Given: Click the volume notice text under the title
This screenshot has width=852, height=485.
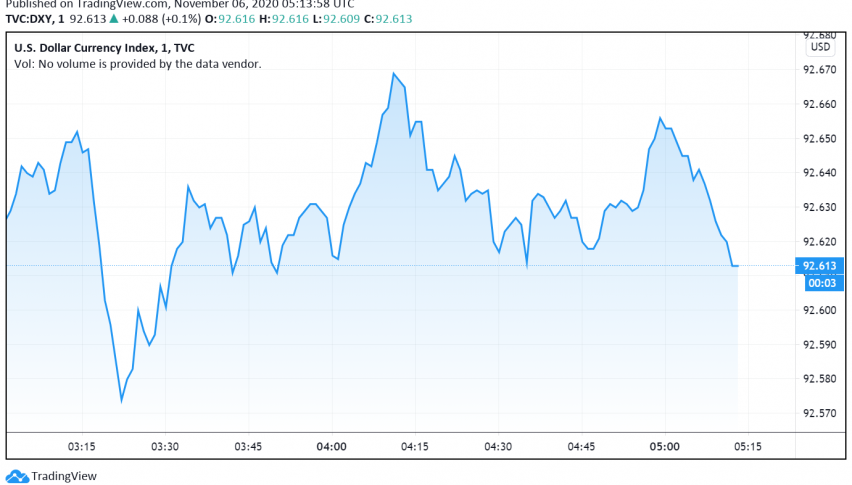Looking at the screenshot, I should pos(137,64).
